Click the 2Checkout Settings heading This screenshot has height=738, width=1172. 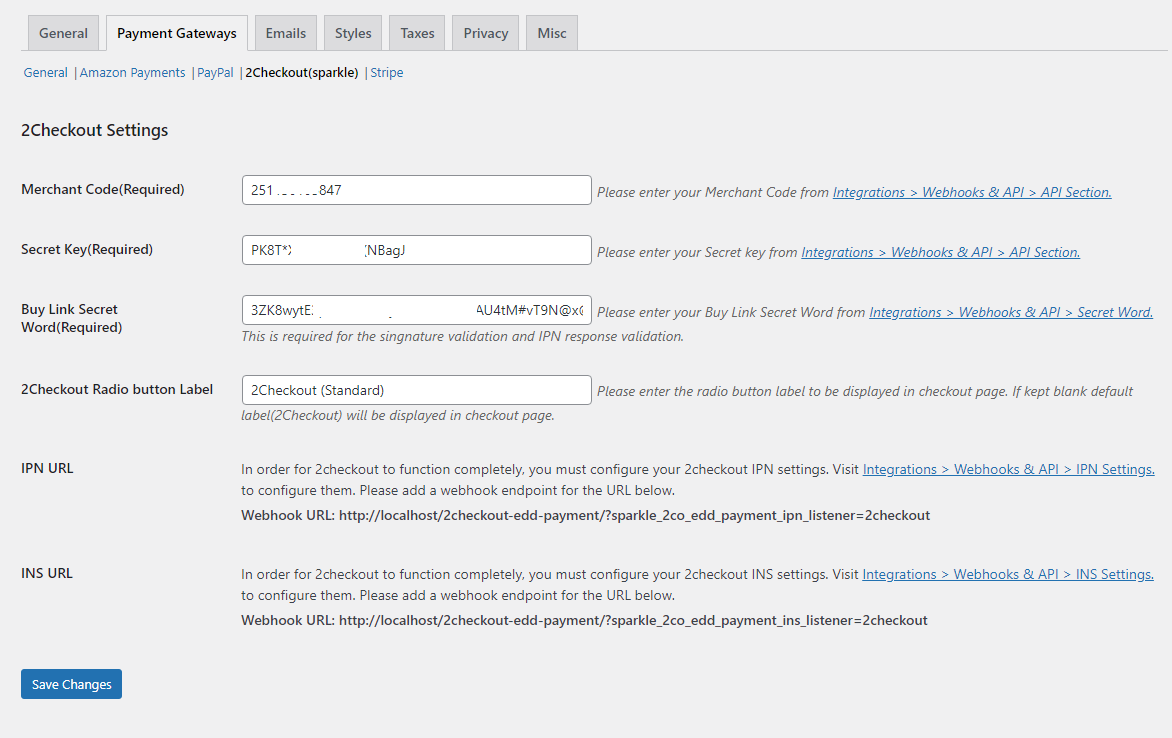pos(94,130)
